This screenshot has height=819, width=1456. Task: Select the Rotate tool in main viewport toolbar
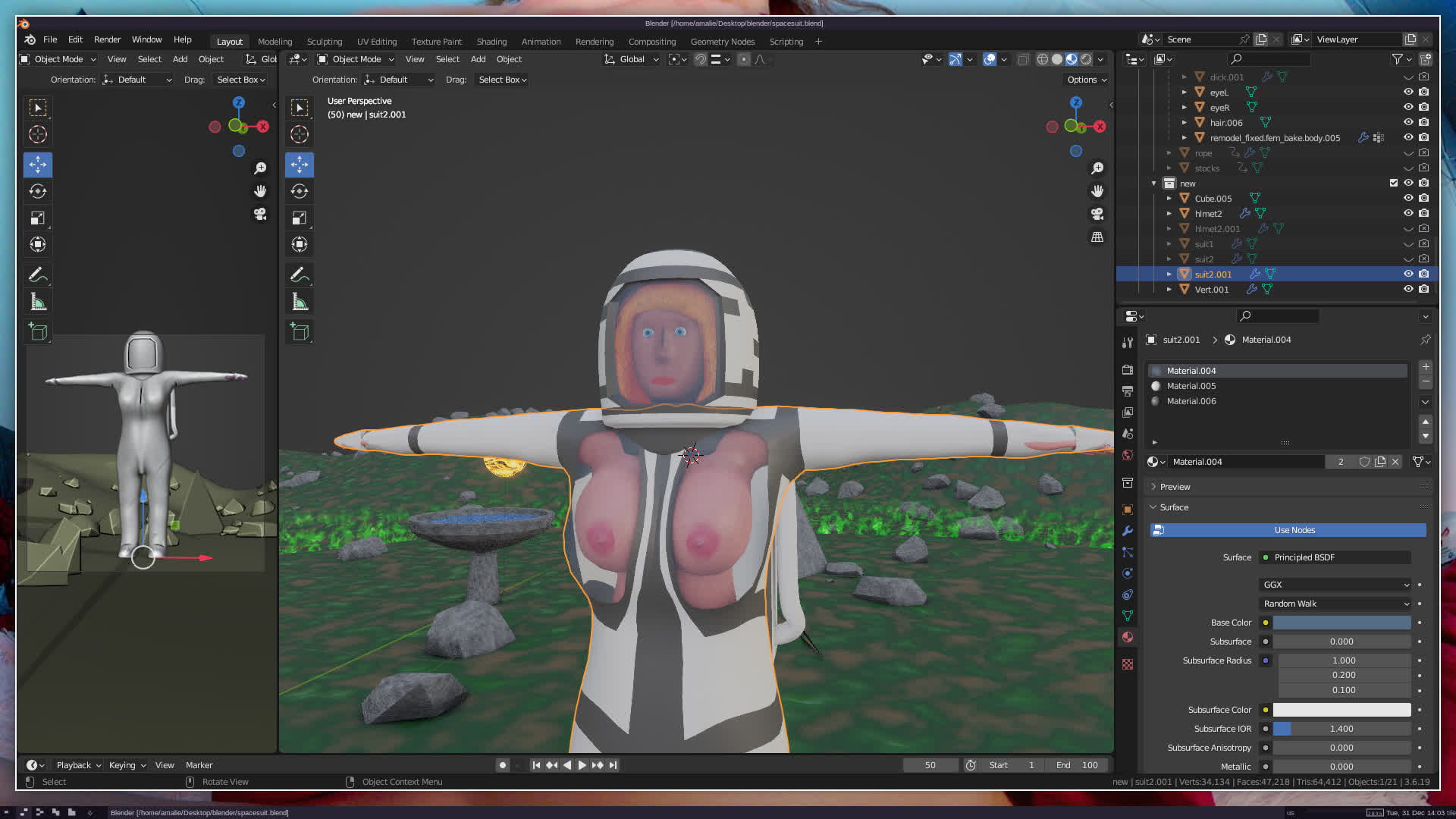(300, 191)
